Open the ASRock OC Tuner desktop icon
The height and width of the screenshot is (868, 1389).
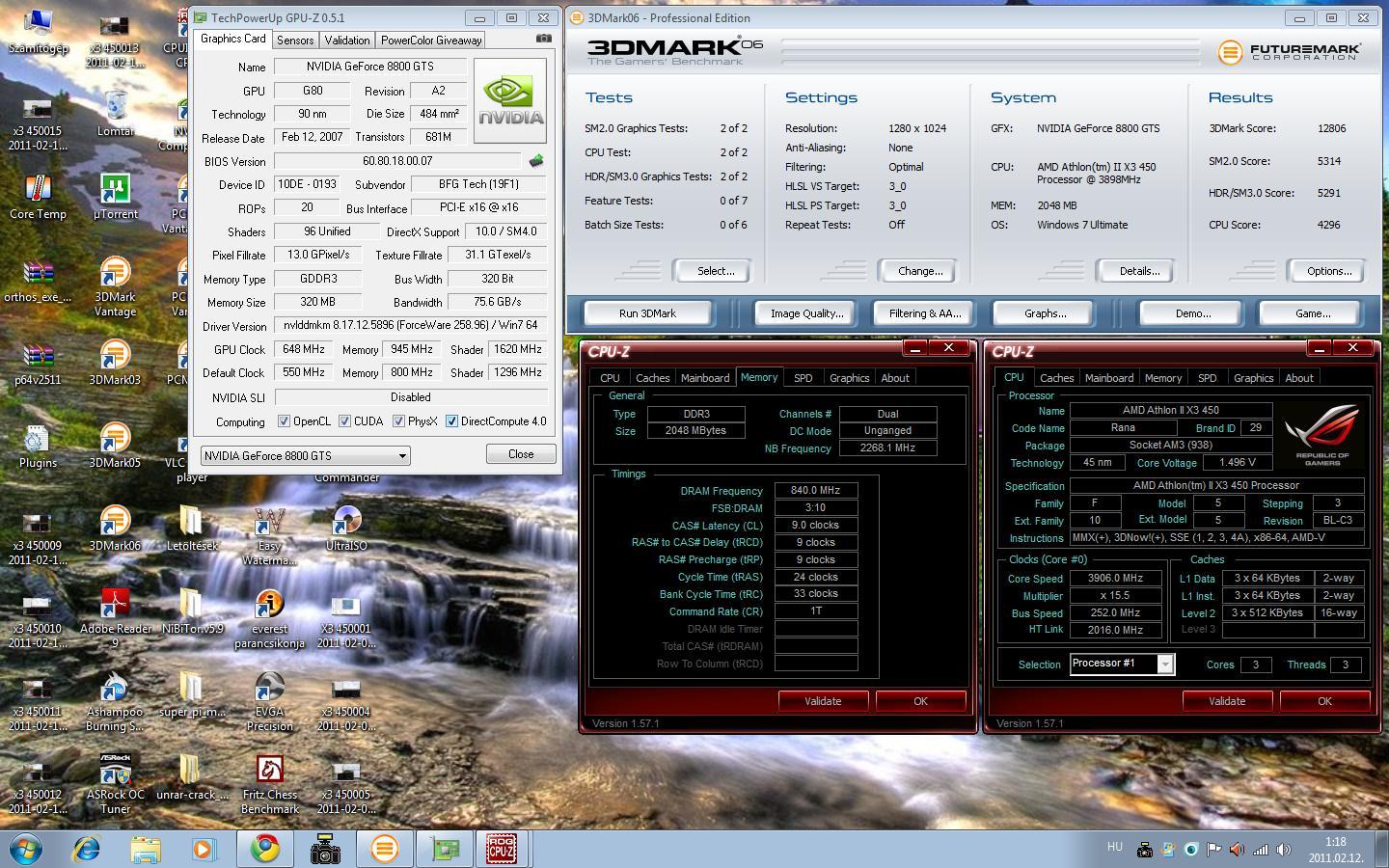point(115,784)
